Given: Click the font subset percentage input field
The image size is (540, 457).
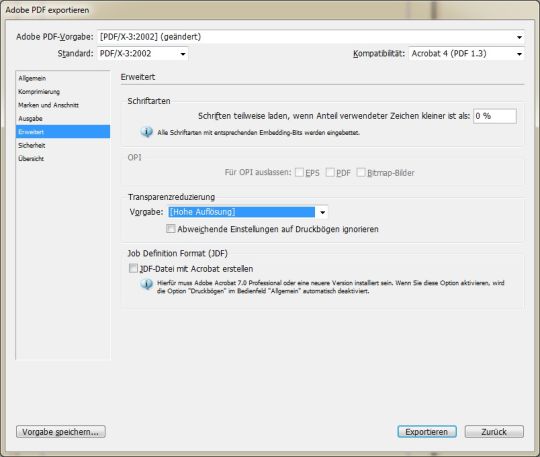Looking at the screenshot, I should (495, 116).
